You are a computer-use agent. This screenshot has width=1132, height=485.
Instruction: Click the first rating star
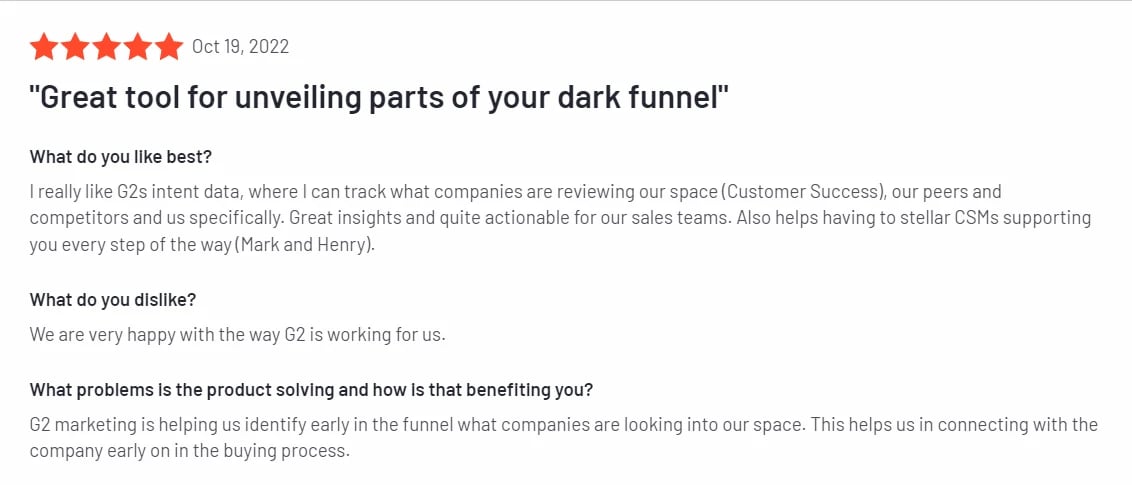43,47
